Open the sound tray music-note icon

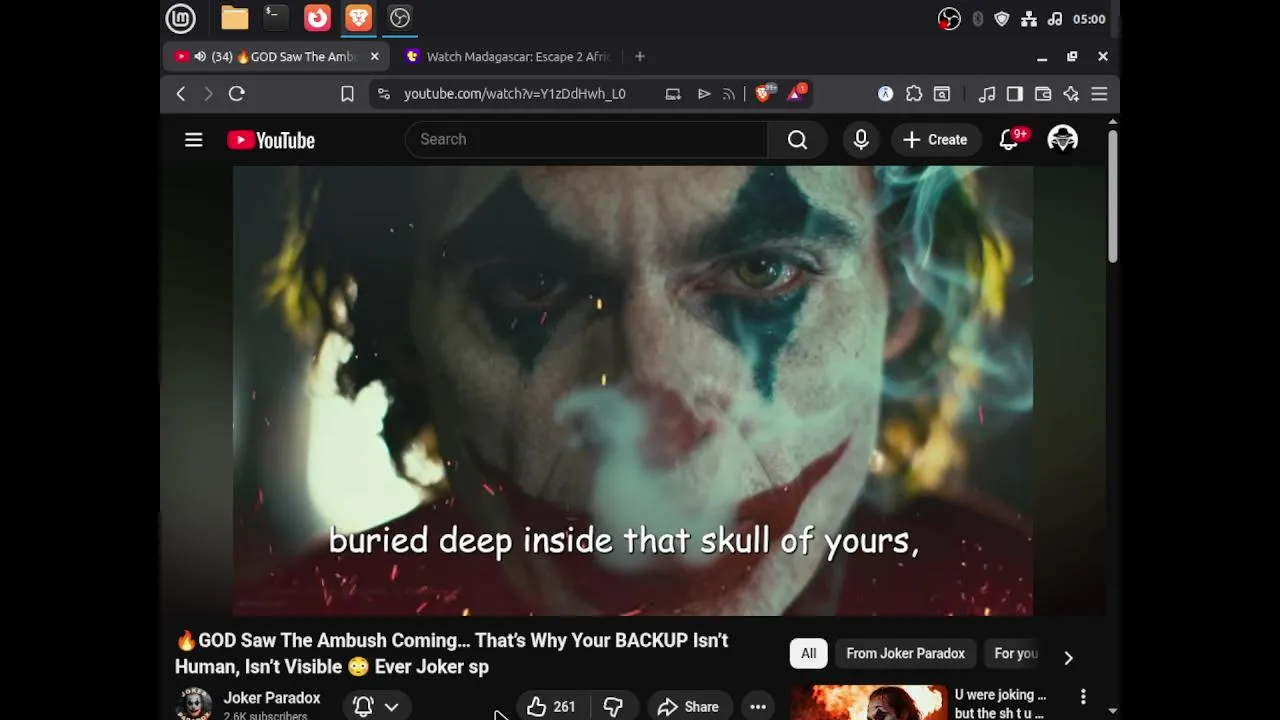tap(1055, 19)
